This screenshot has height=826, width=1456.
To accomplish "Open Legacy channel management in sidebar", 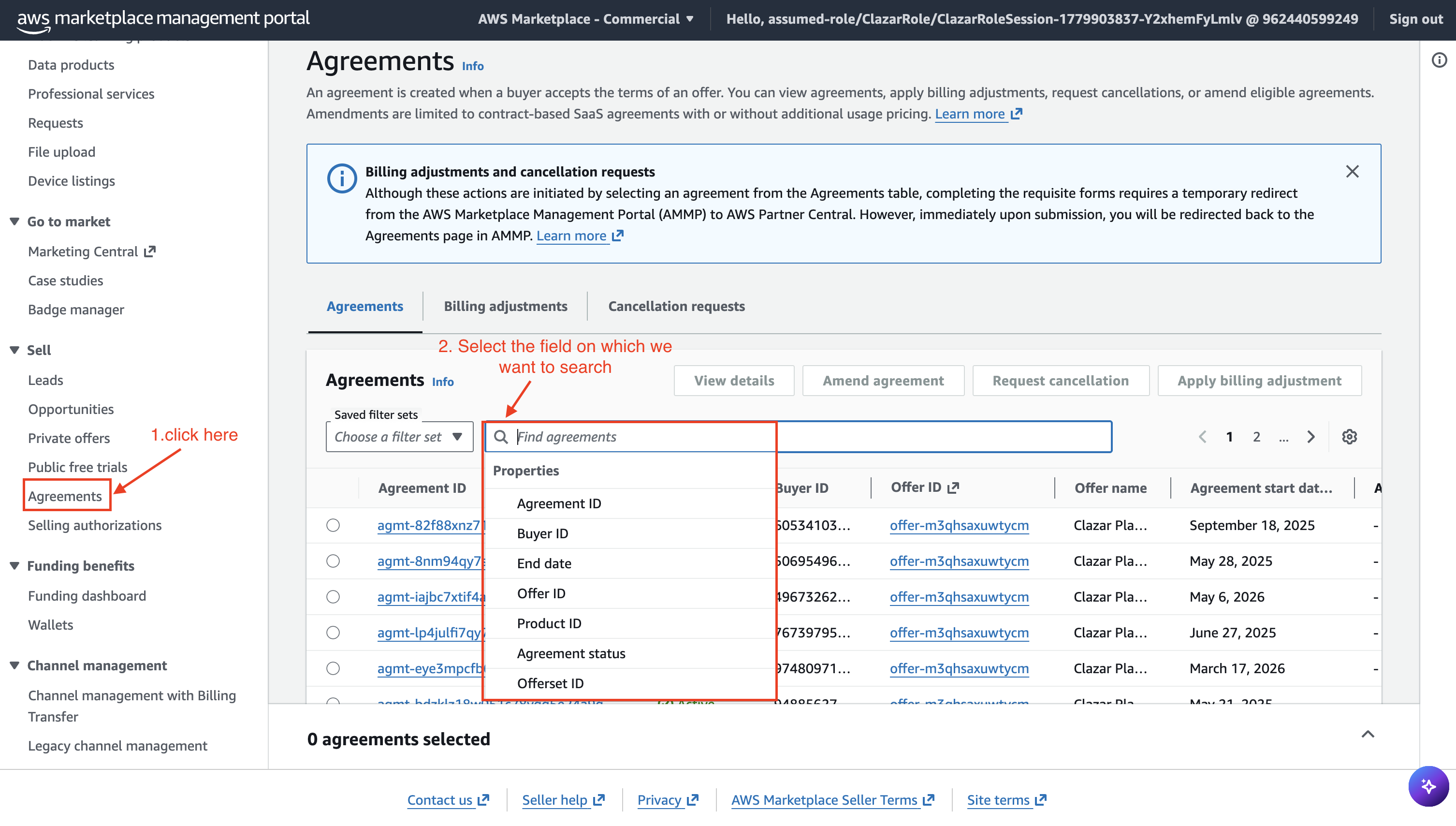I will coord(117,745).
